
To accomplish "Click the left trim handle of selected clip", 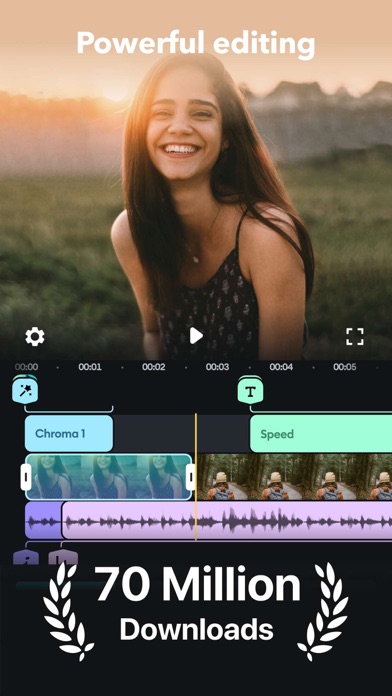I will (x=26, y=477).
